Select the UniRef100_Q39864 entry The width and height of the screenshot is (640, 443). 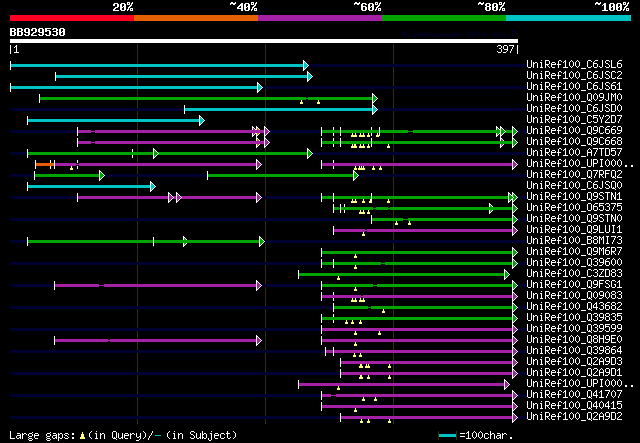(574, 351)
